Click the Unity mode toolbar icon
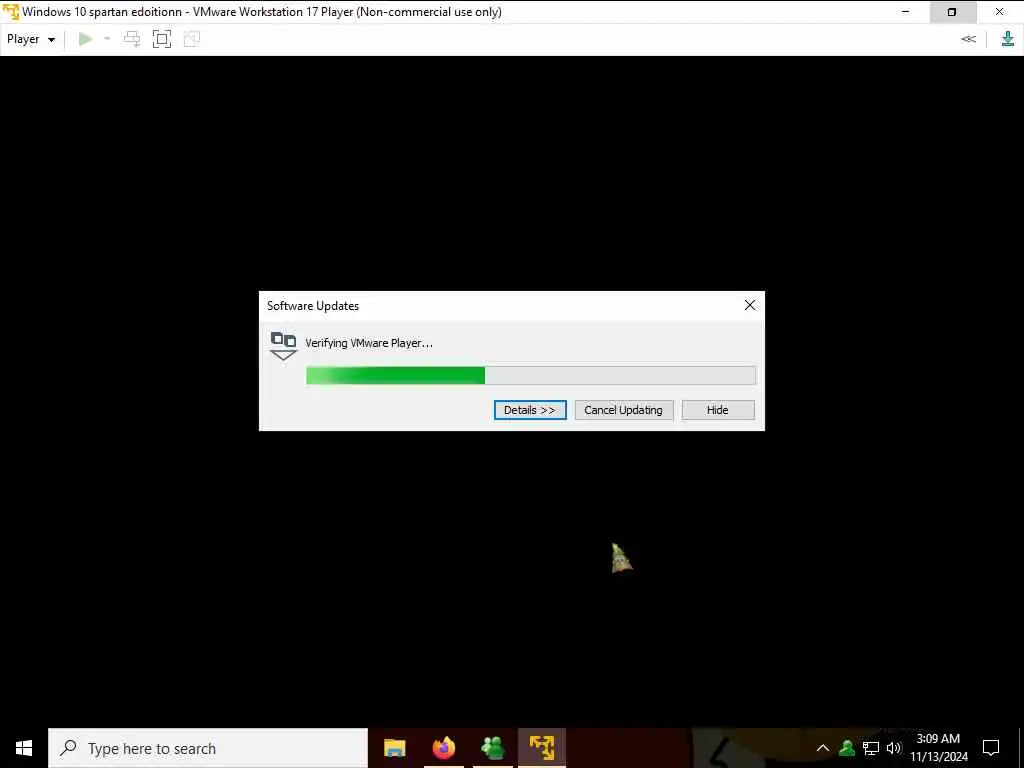The image size is (1024, 768). pyautogui.click(x=192, y=39)
